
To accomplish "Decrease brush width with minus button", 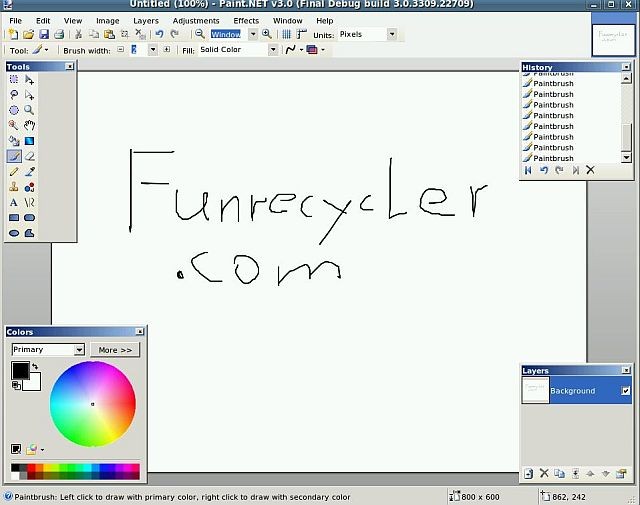I will [120, 49].
